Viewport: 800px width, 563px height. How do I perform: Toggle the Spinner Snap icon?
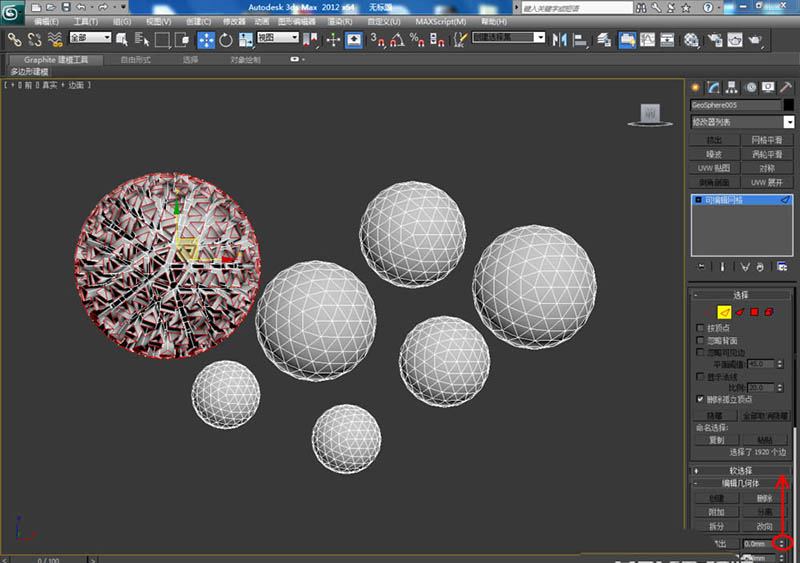437,40
